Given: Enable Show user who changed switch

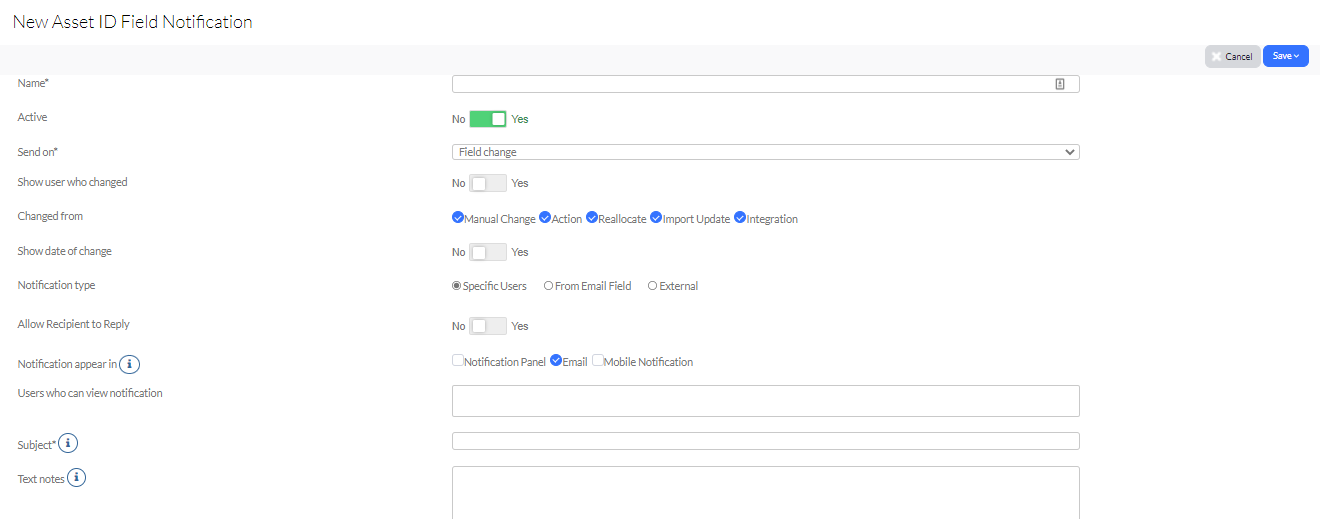Looking at the screenshot, I should tap(488, 183).
